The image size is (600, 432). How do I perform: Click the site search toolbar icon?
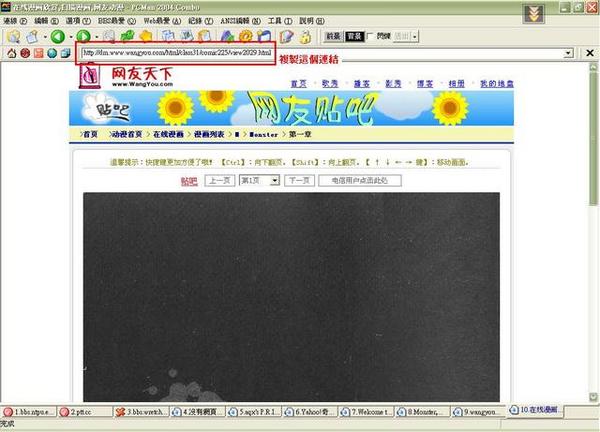pos(14,36)
